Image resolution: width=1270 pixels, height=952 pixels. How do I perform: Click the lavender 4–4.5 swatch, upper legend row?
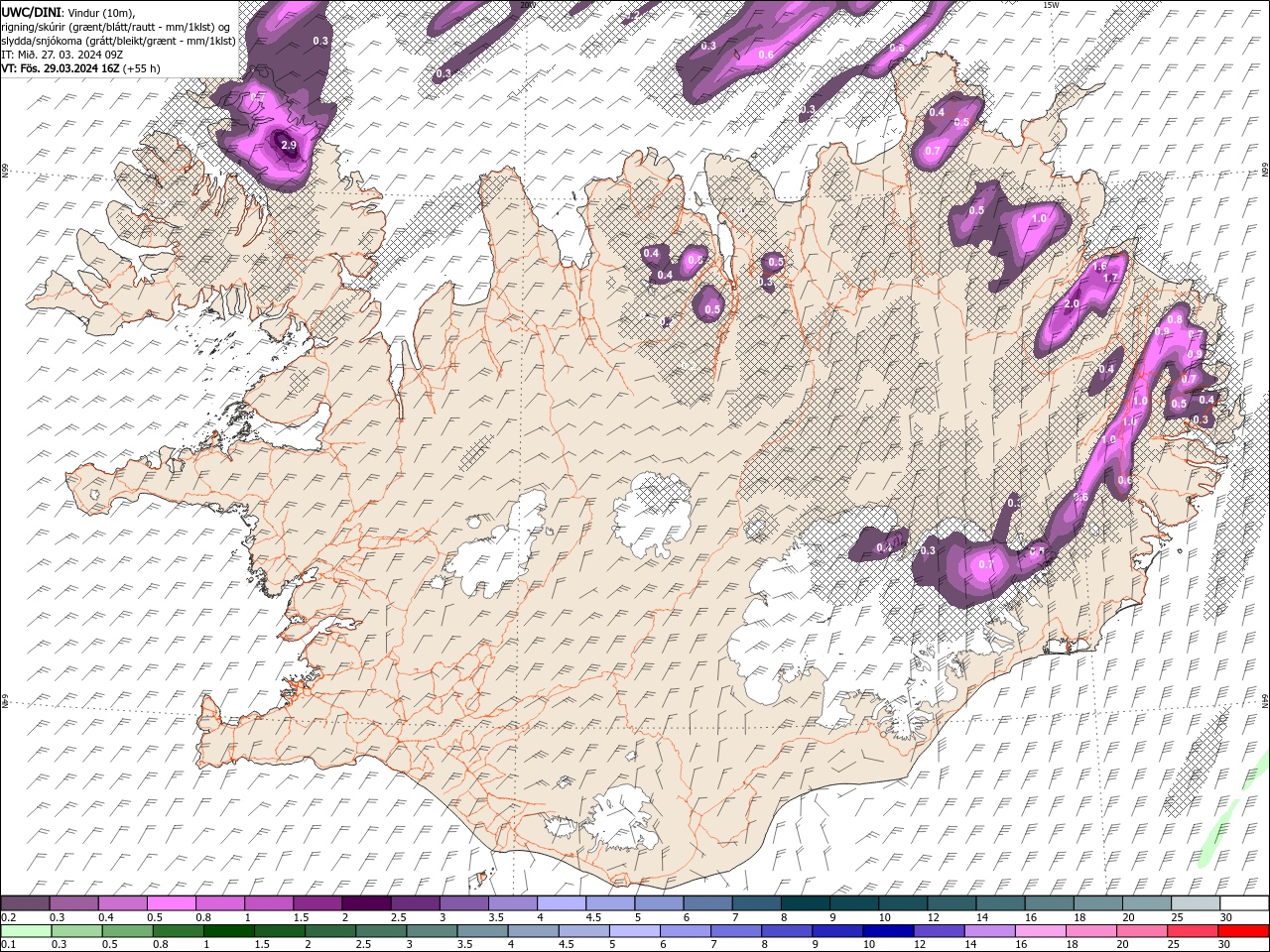(561, 903)
